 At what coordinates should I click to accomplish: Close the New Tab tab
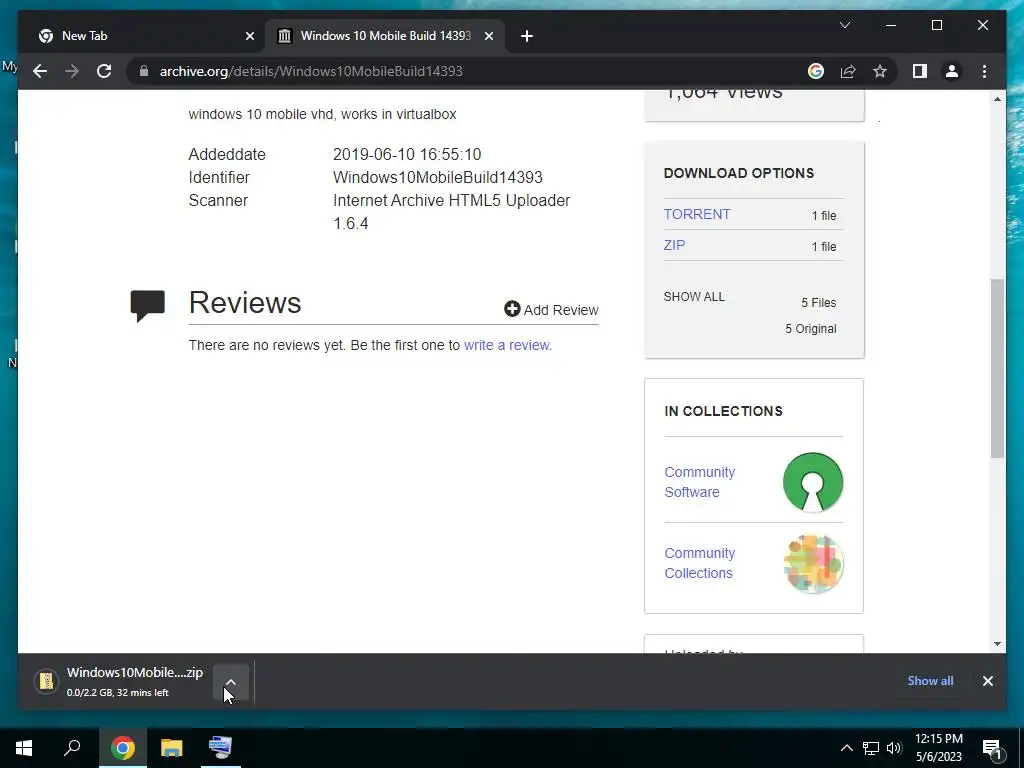[249, 36]
